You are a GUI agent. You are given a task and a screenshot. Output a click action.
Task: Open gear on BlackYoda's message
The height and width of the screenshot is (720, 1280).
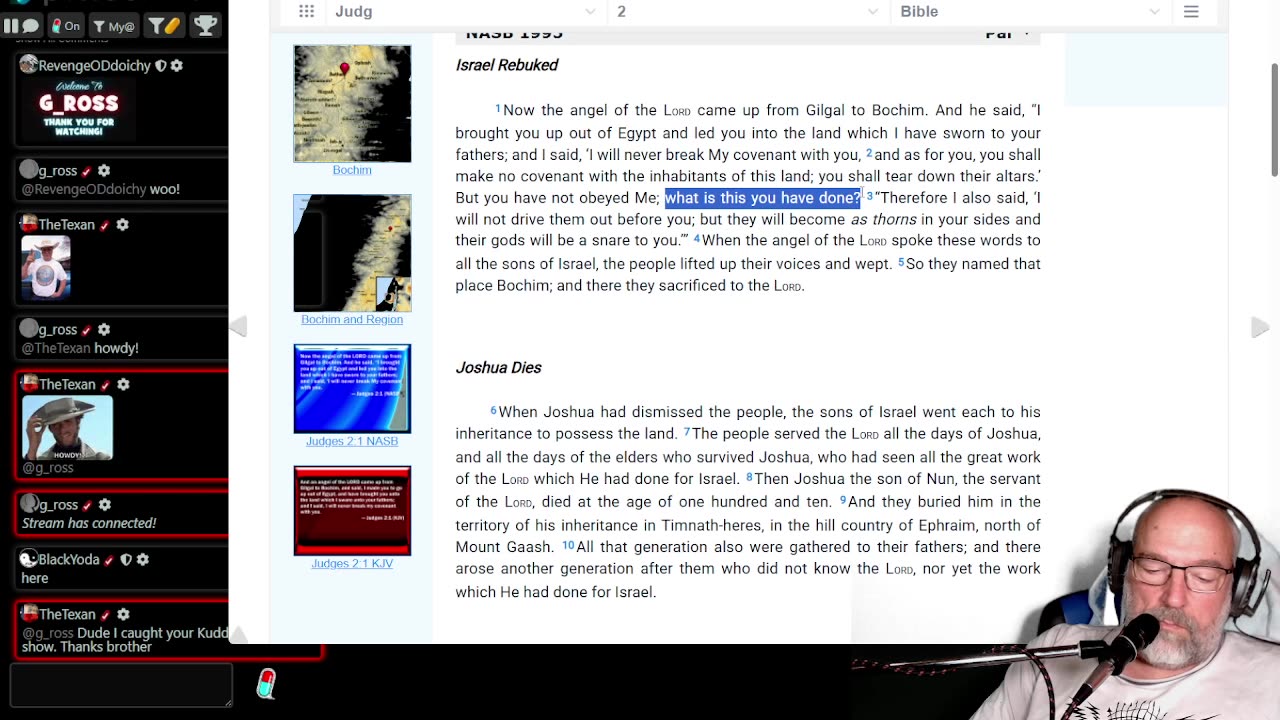coord(142,560)
